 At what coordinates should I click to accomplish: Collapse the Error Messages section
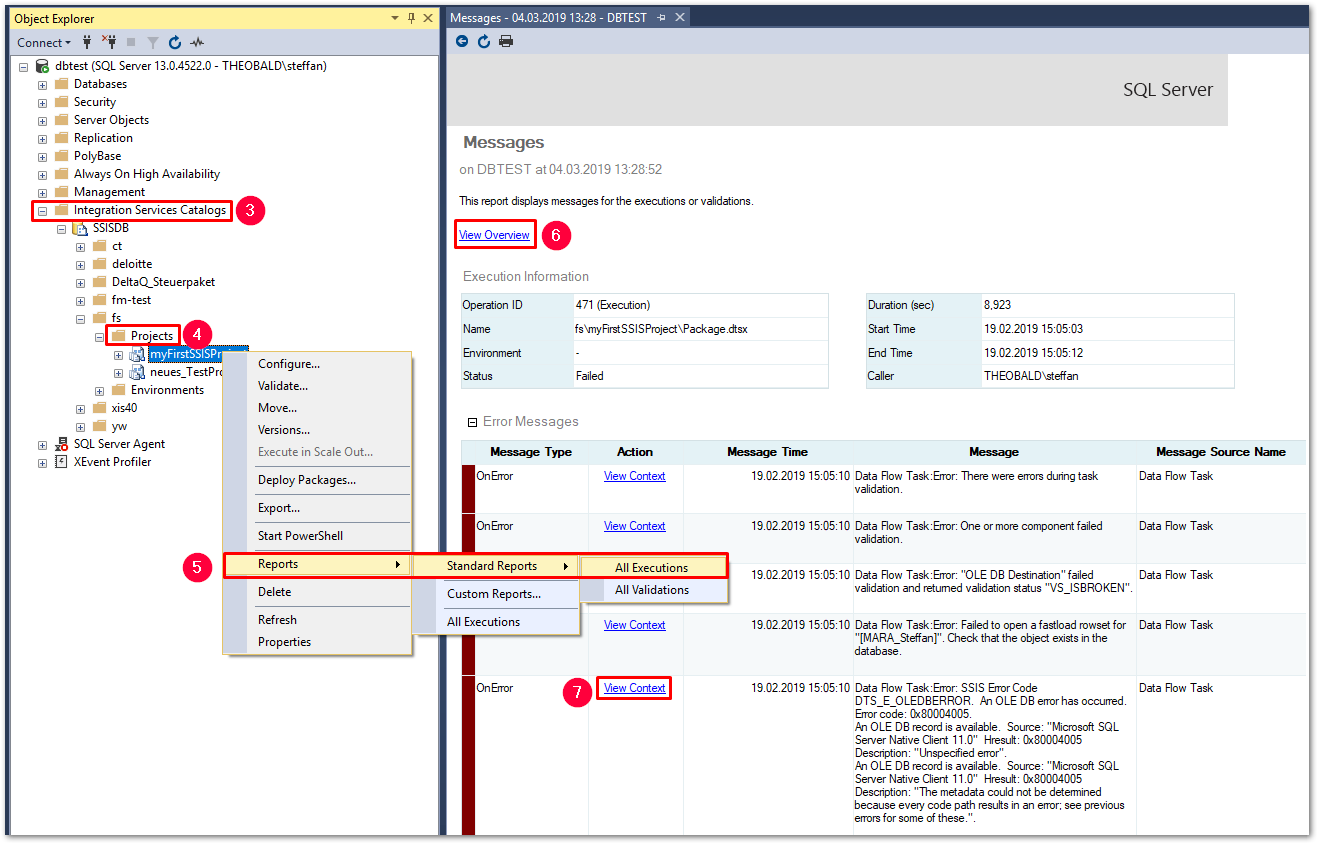click(x=472, y=423)
